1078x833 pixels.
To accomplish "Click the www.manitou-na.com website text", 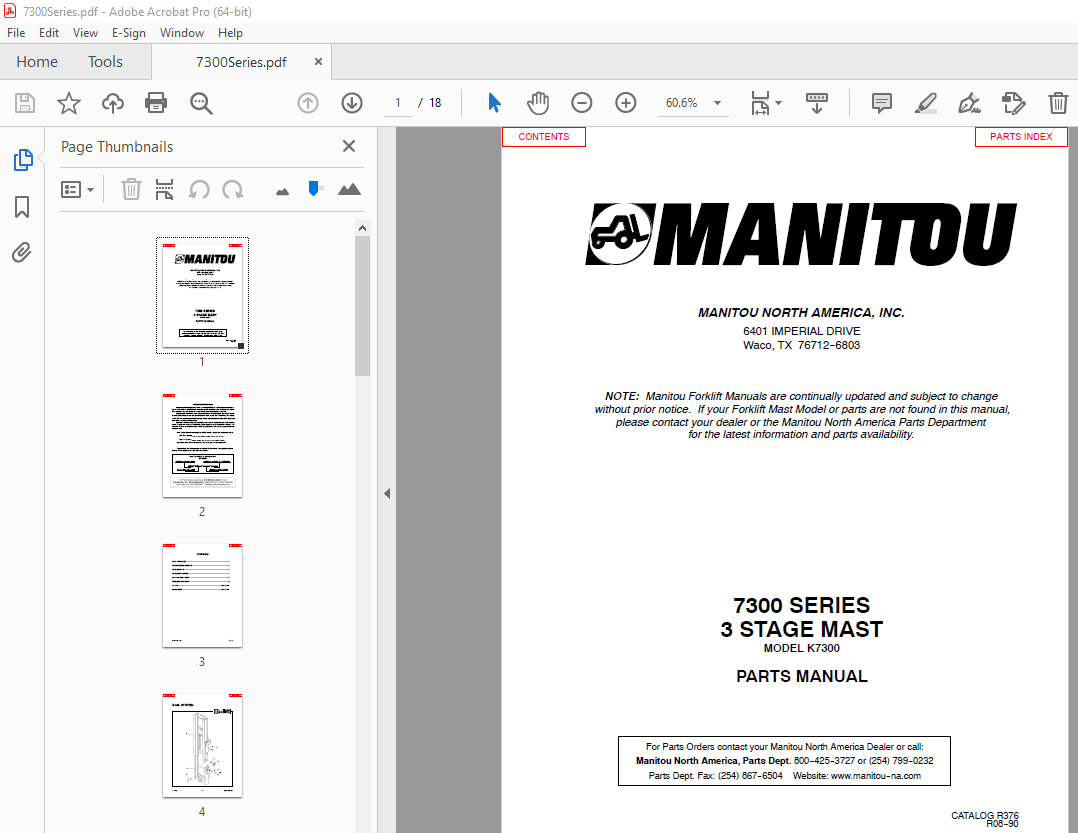I will click(875, 775).
